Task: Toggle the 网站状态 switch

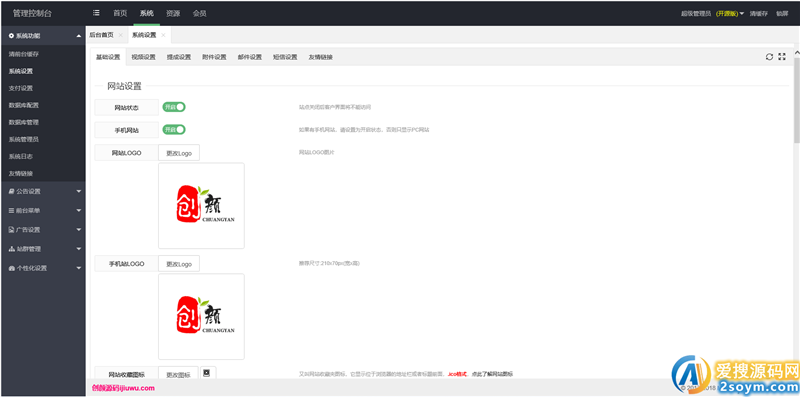Action: click(x=173, y=107)
